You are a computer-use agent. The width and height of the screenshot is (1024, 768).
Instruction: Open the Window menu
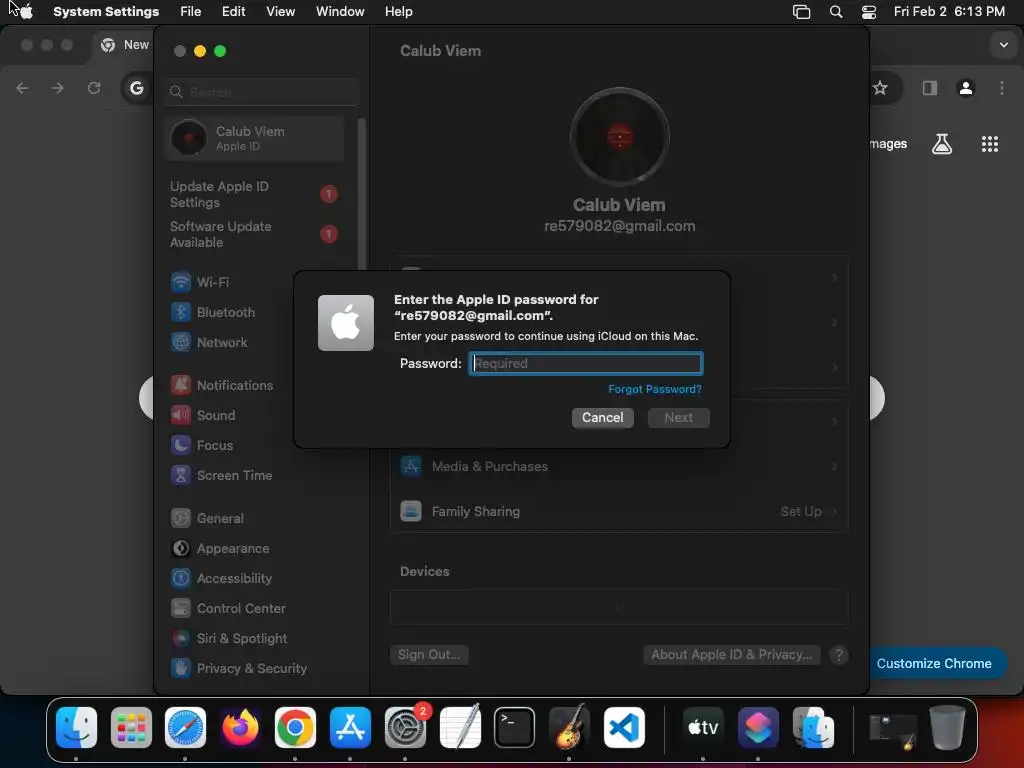point(340,12)
